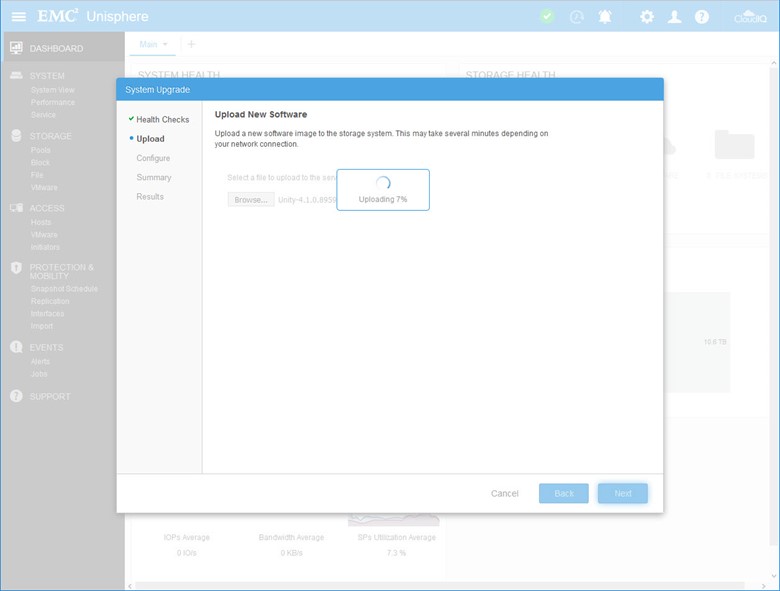Open File under Storage
Viewport: 780px width, 591px height.
tap(37, 175)
